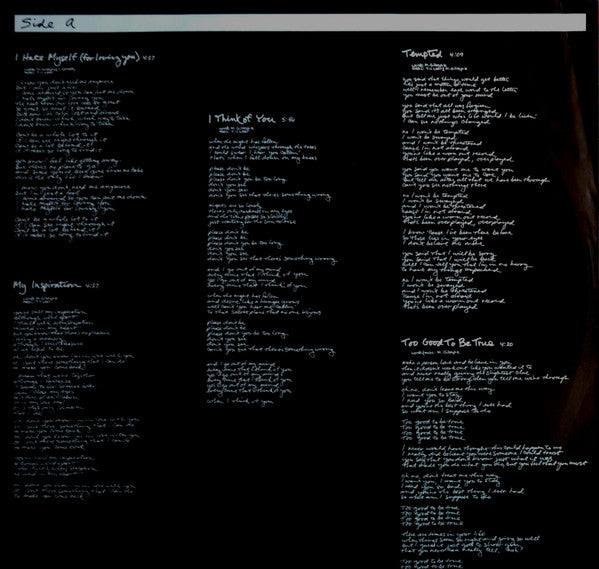
Task: Click the 4:20 duration beside Too Good To Be True
Action: click(506, 344)
